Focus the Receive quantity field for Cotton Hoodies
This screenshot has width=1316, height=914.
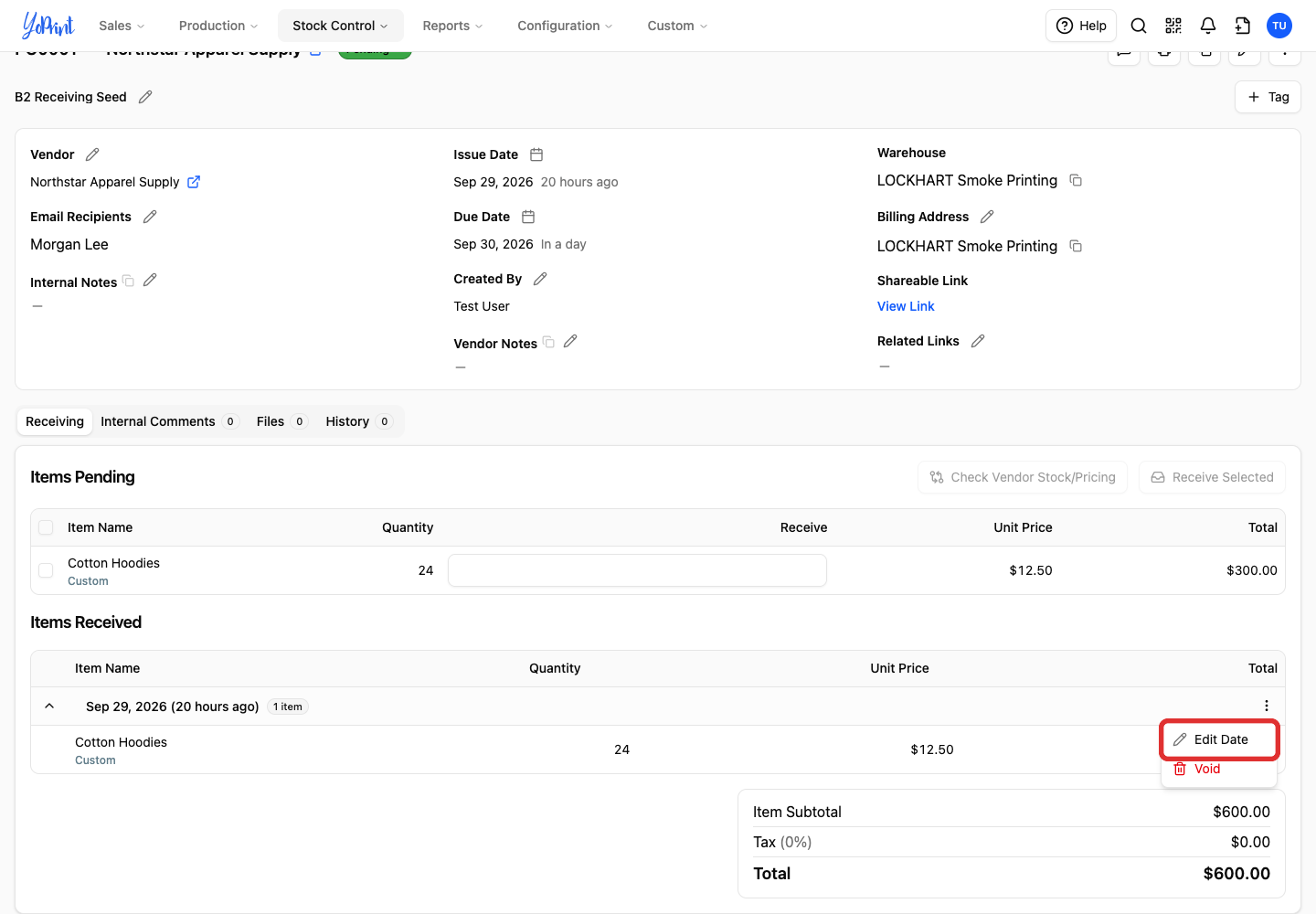click(637, 570)
